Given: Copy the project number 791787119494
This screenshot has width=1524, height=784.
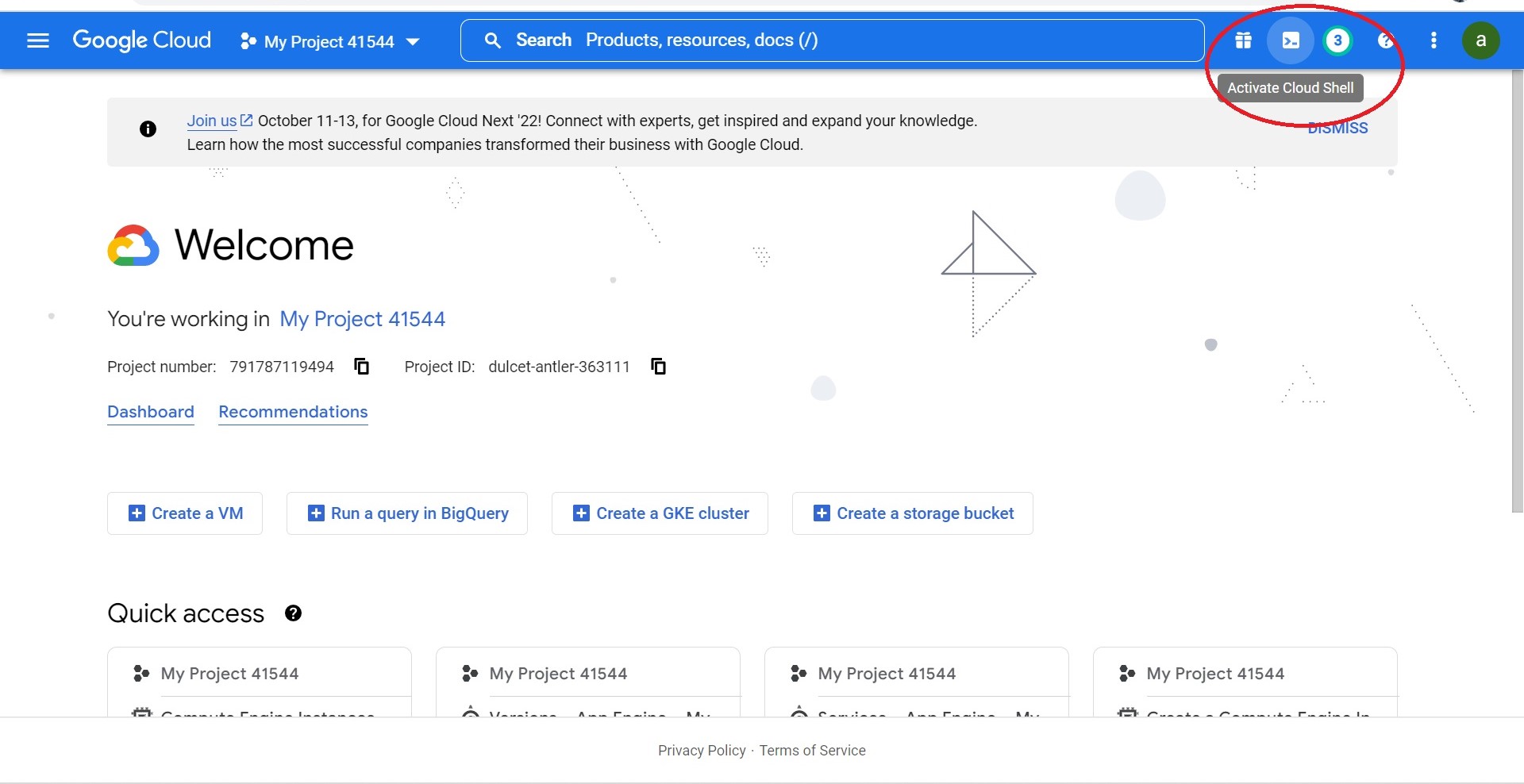Looking at the screenshot, I should coord(361,366).
